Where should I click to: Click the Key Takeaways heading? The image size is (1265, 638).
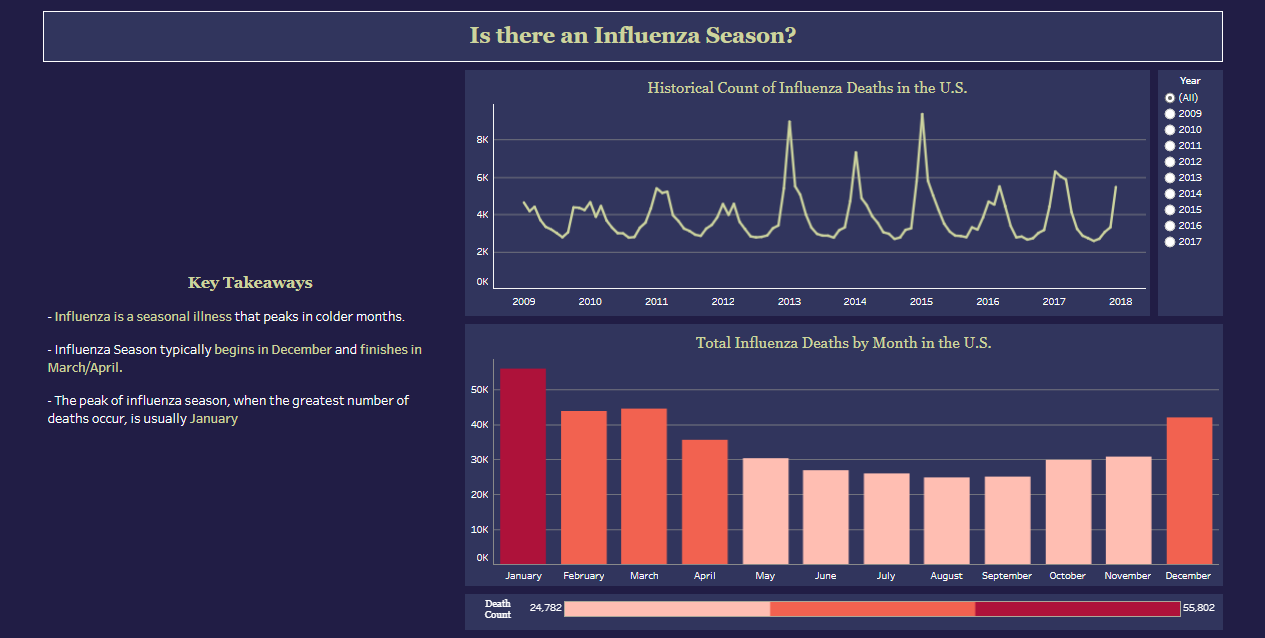coord(249,283)
